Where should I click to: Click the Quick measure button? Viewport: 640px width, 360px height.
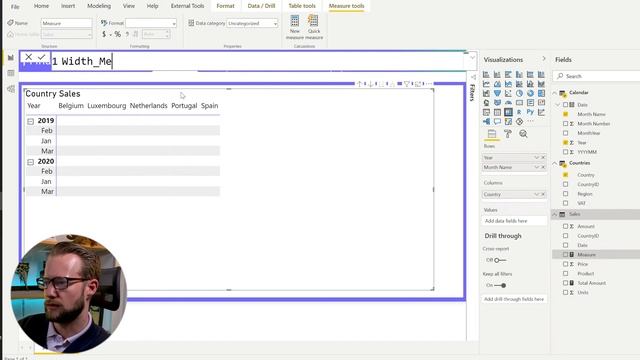click(x=314, y=27)
